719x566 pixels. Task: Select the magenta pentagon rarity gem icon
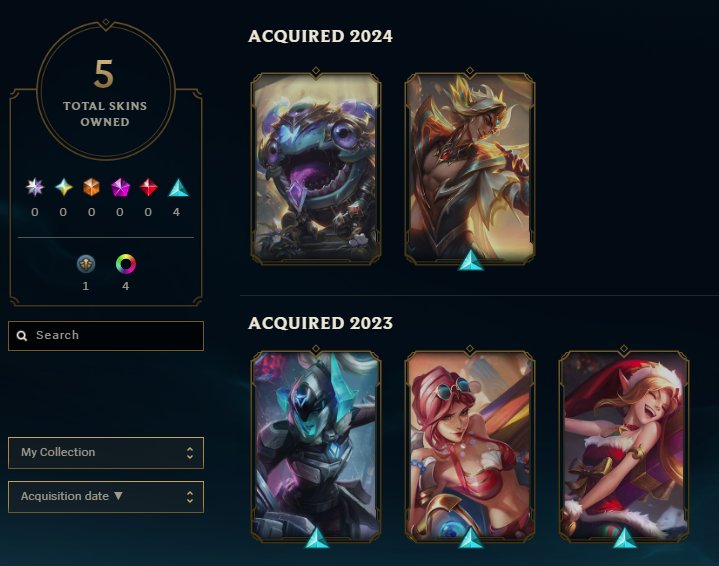(120, 188)
